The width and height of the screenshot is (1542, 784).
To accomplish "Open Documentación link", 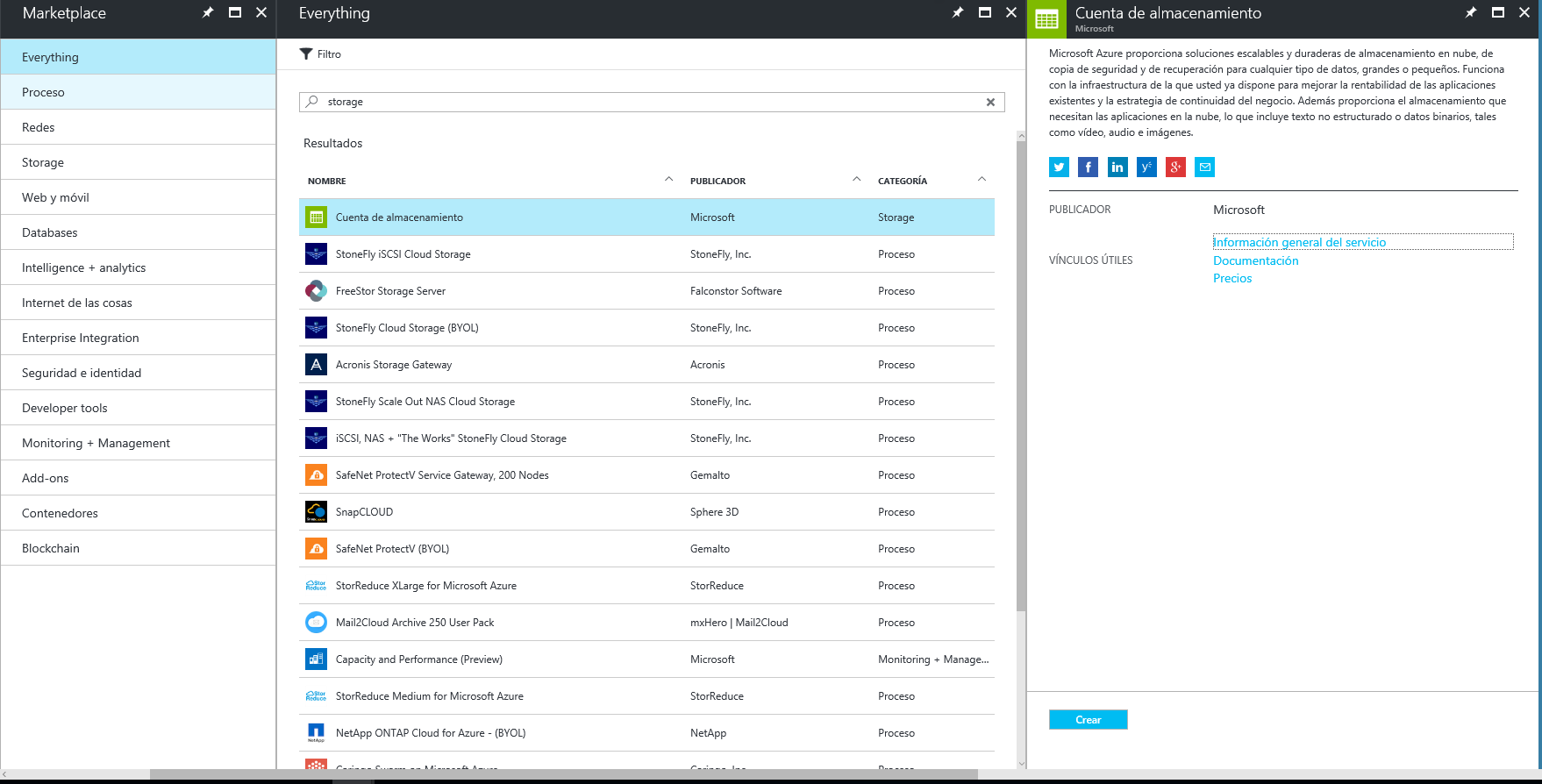I will [1256, 260].
